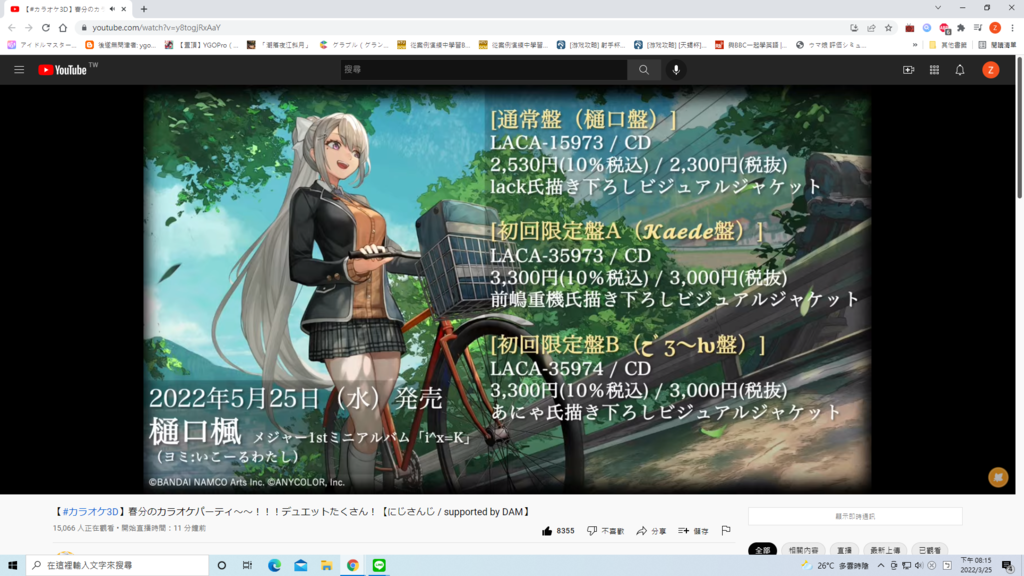Image resolution: width=1024 pixels, height=576 pixels.
Task: Open the YGOPro bookmark
Action: (x=202, y=45)
